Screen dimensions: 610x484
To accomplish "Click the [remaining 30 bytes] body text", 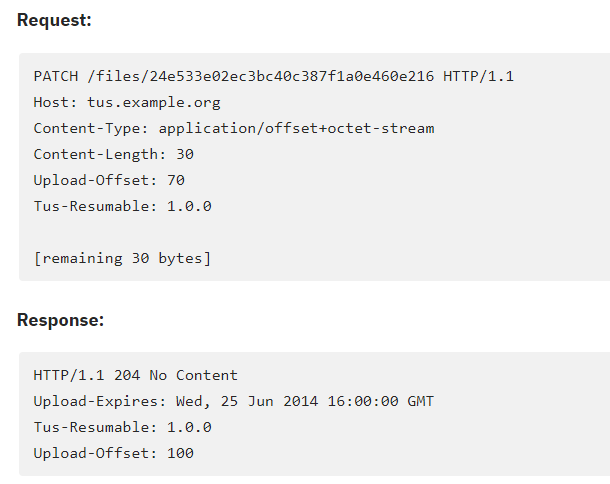I will click(x=122, y=258).
